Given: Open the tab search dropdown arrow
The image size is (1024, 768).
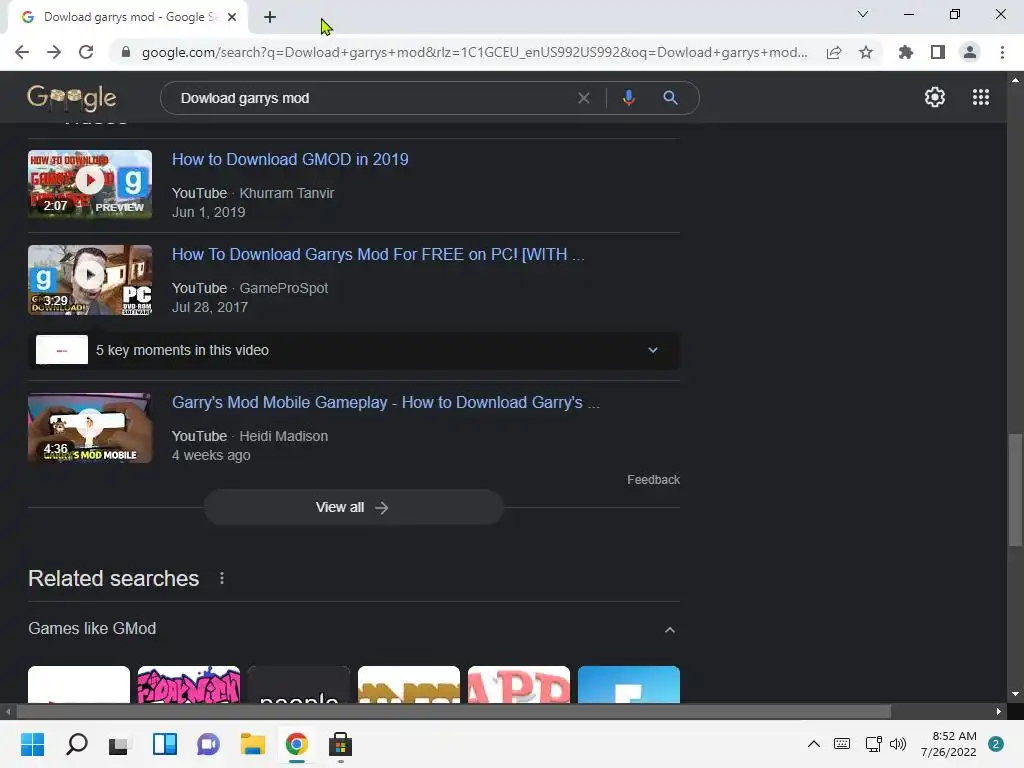Looking at the screenshot, I should [x=863, y=14].
